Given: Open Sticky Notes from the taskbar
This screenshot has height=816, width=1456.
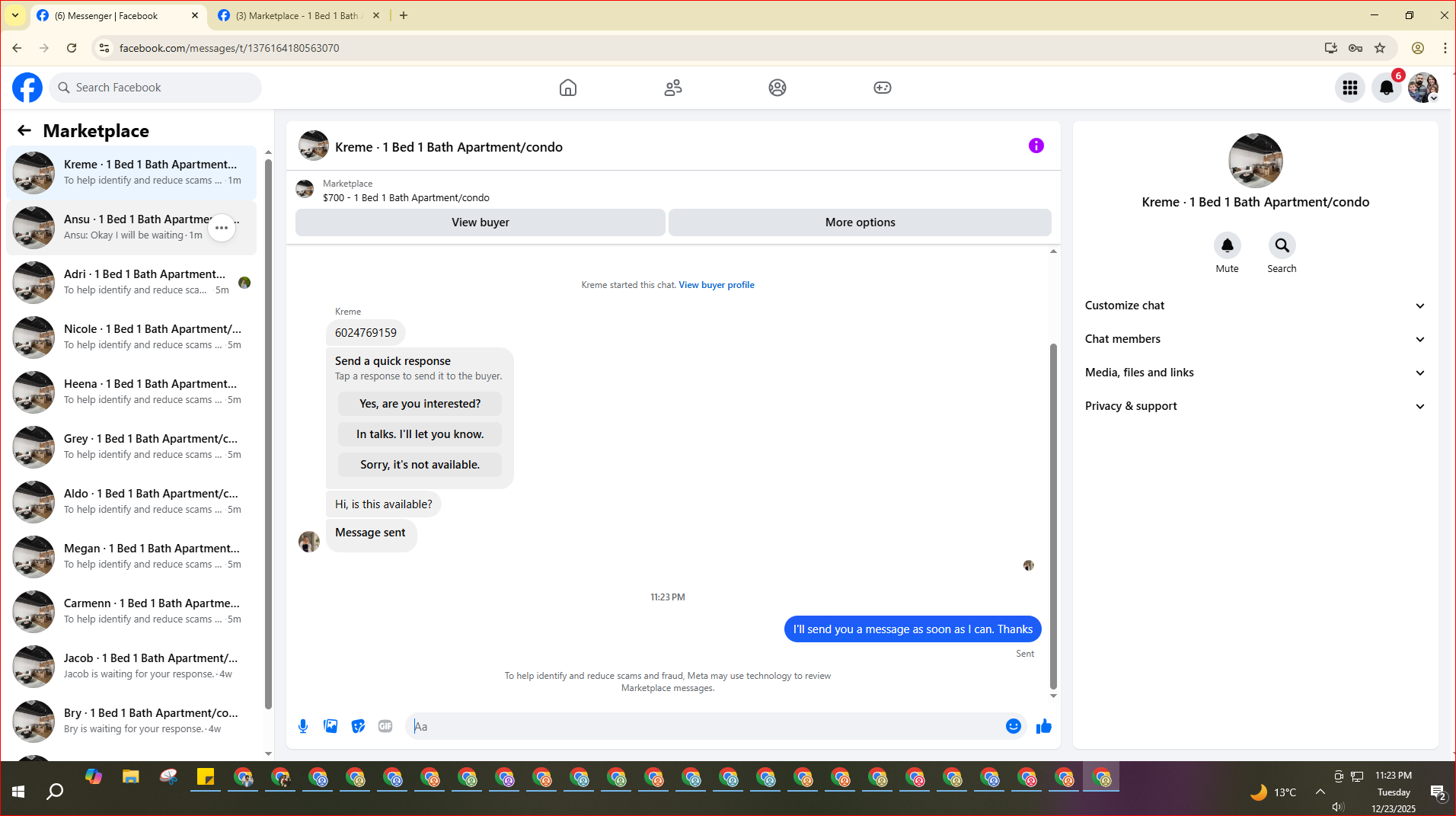Looking at the screenshot, I should point(206,777).
